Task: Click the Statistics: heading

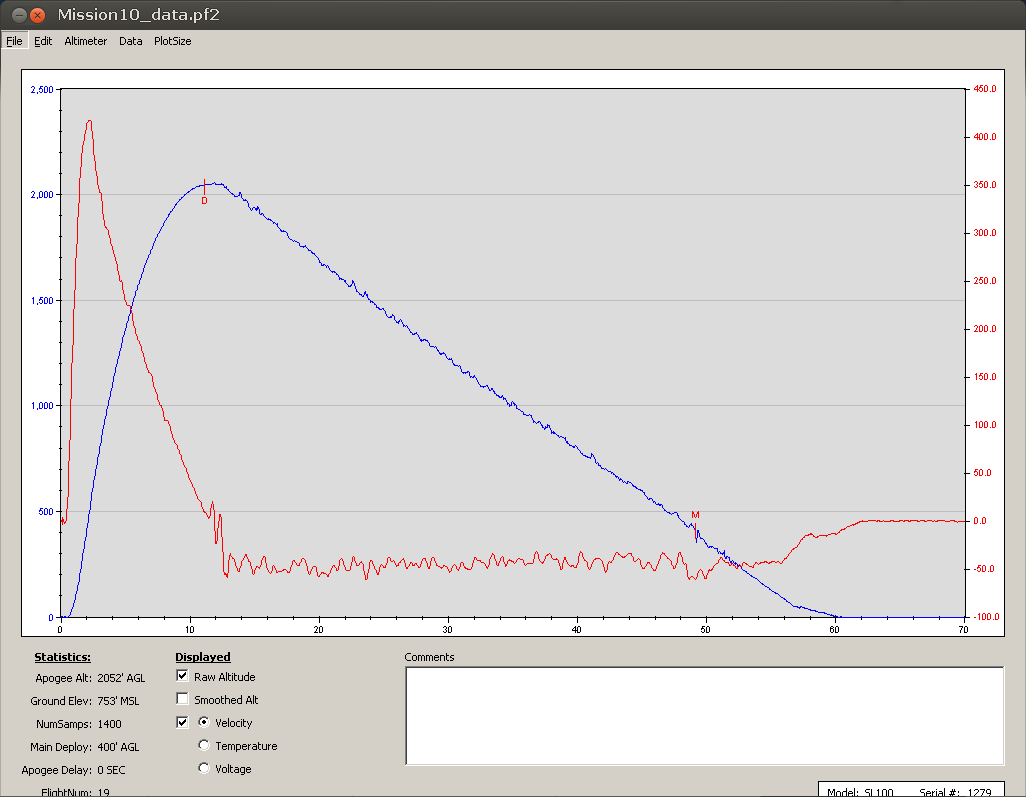Action: pos(63,657)
